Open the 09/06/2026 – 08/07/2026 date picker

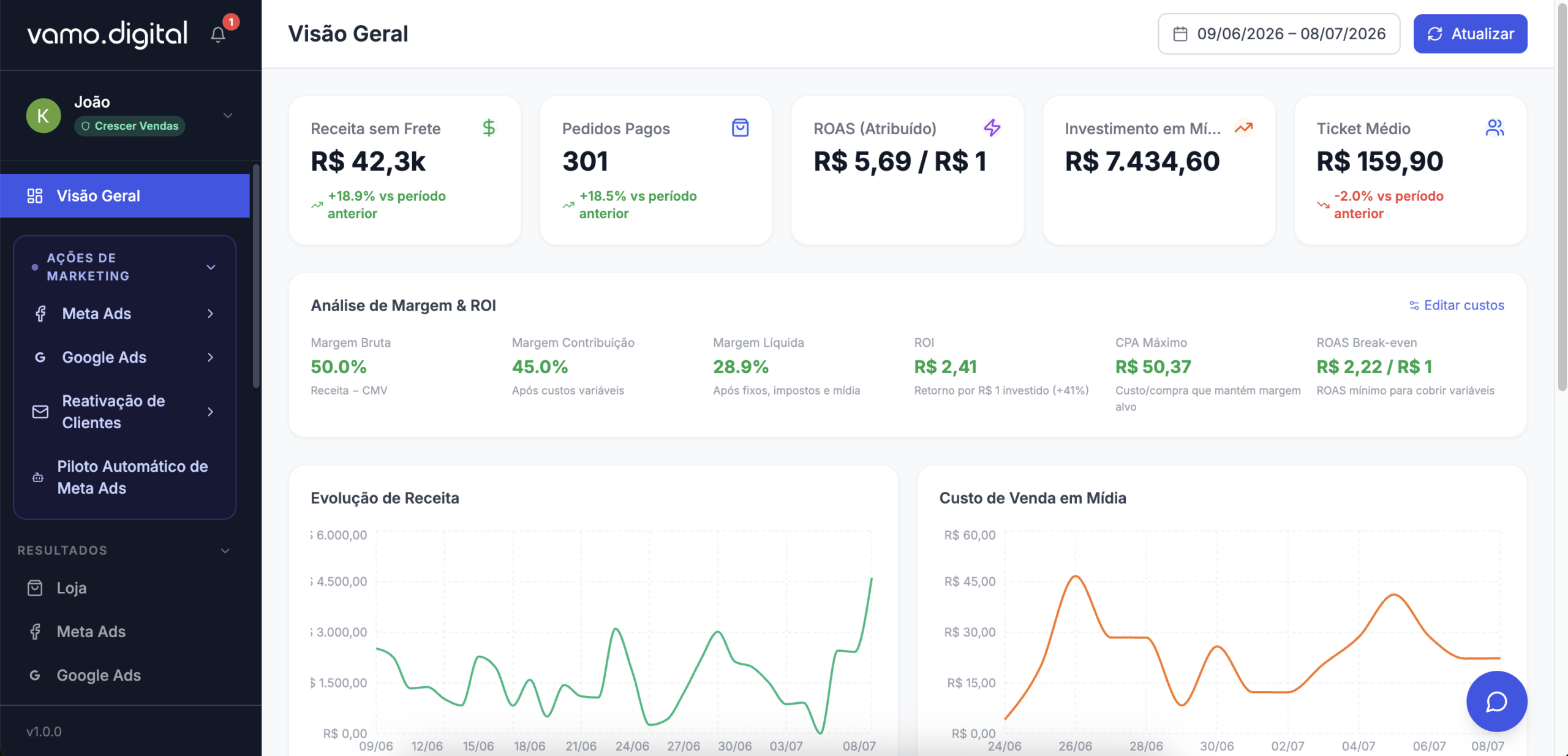pyautogui.click(x=1278, y=34)
